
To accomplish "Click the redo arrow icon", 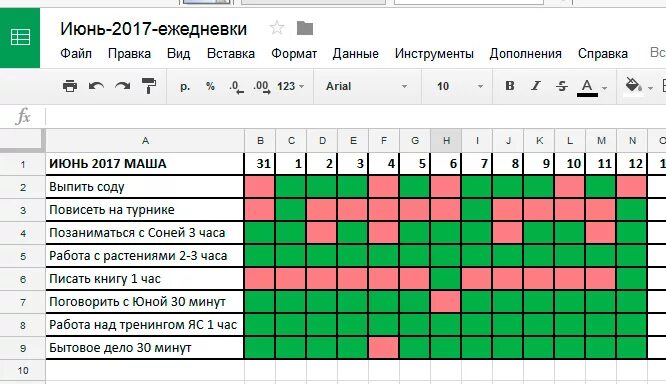I will coord(123,86).
